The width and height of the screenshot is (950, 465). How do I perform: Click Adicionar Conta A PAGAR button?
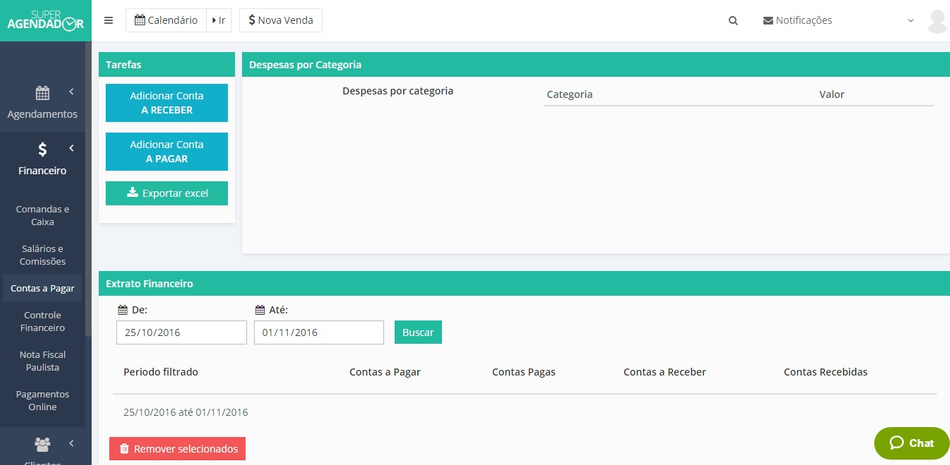pos(166,152)
